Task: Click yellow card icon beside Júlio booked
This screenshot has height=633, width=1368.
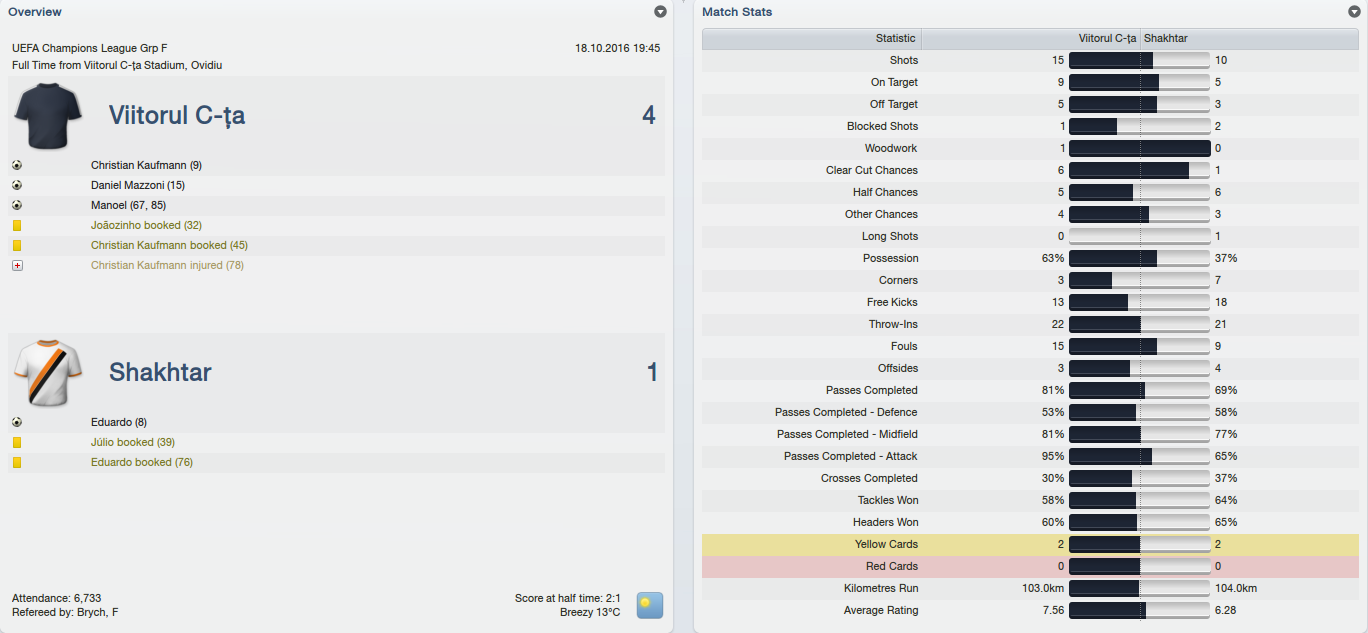Action: (17, 442)
